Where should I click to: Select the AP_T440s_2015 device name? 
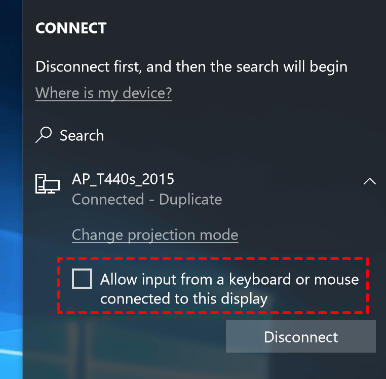(123, 179)
